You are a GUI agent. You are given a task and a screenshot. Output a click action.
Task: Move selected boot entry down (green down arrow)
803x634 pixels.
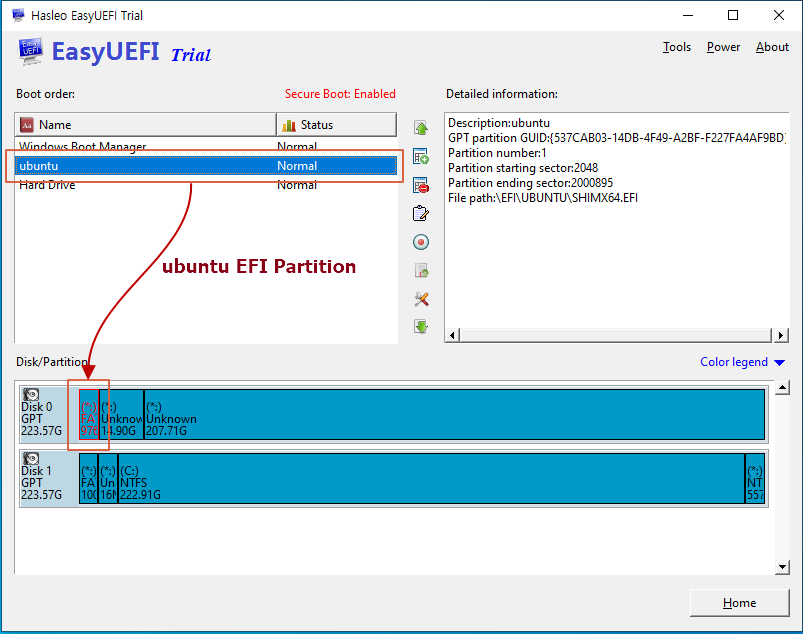421,326
